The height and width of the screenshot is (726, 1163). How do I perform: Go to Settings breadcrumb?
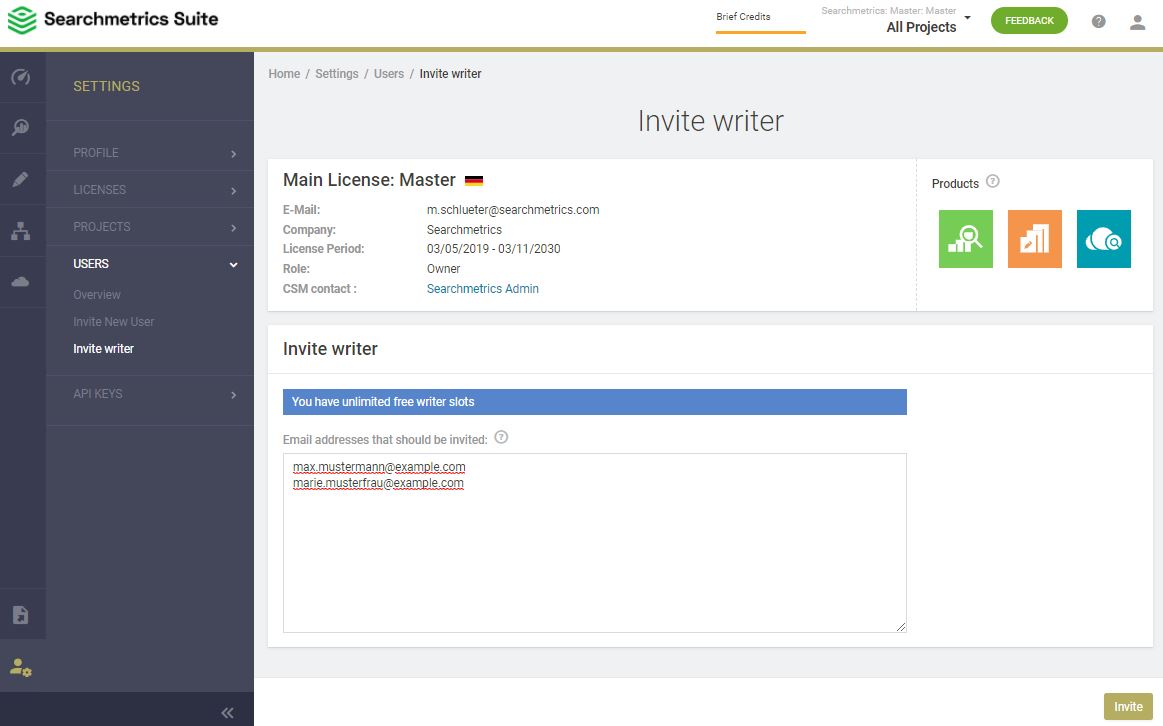click(x=337, y=73)
